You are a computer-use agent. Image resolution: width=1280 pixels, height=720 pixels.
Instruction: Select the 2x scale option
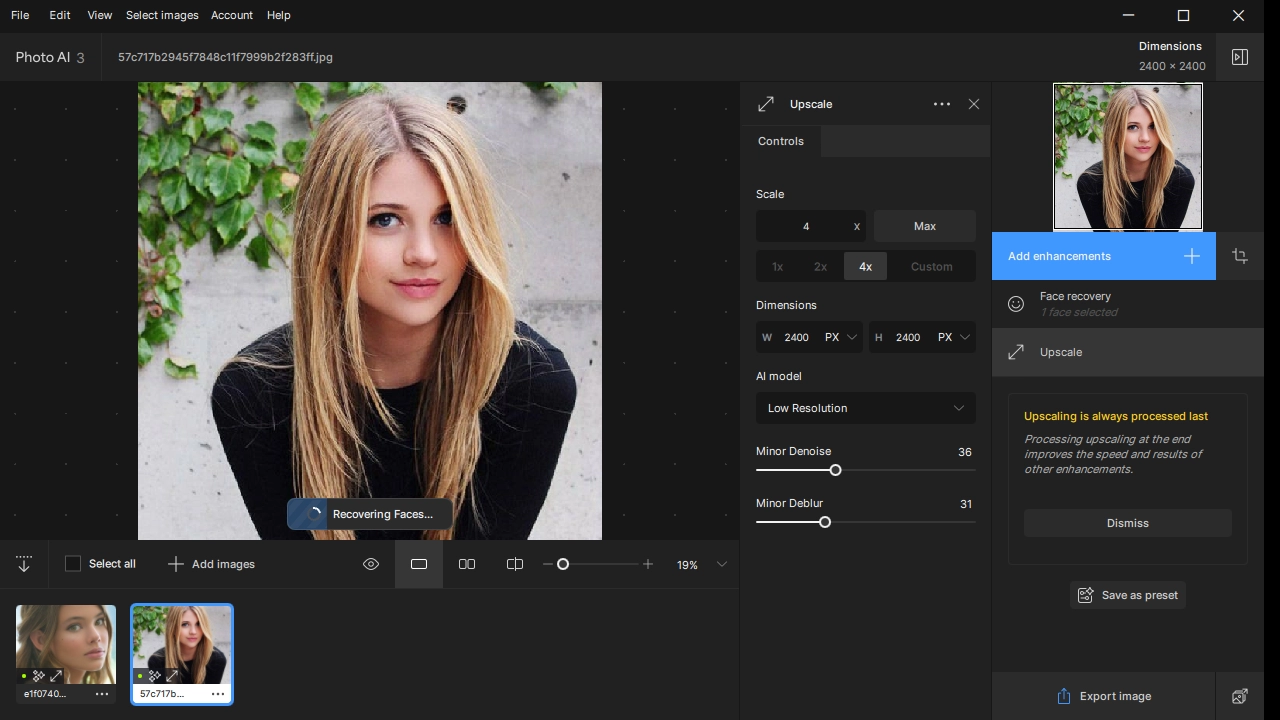point(820,267)
